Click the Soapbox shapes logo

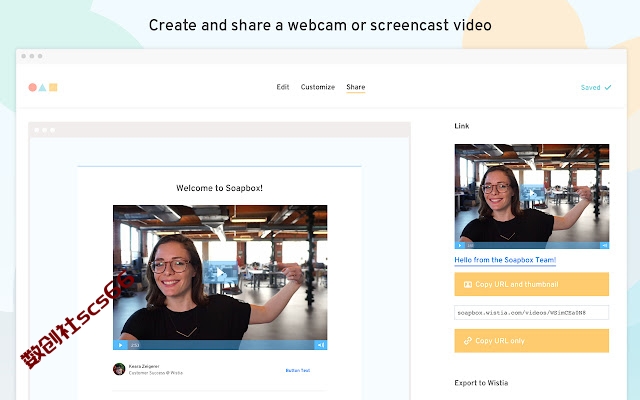point(43,87)
